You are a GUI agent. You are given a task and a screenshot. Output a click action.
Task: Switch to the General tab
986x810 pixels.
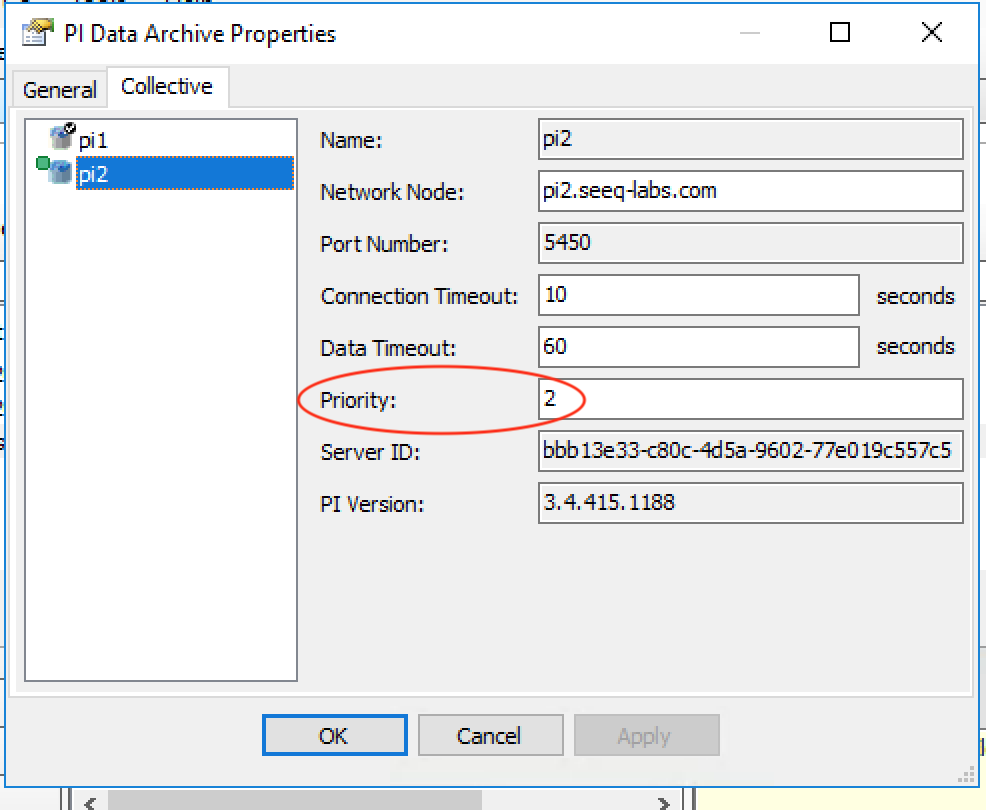point(59,89)
